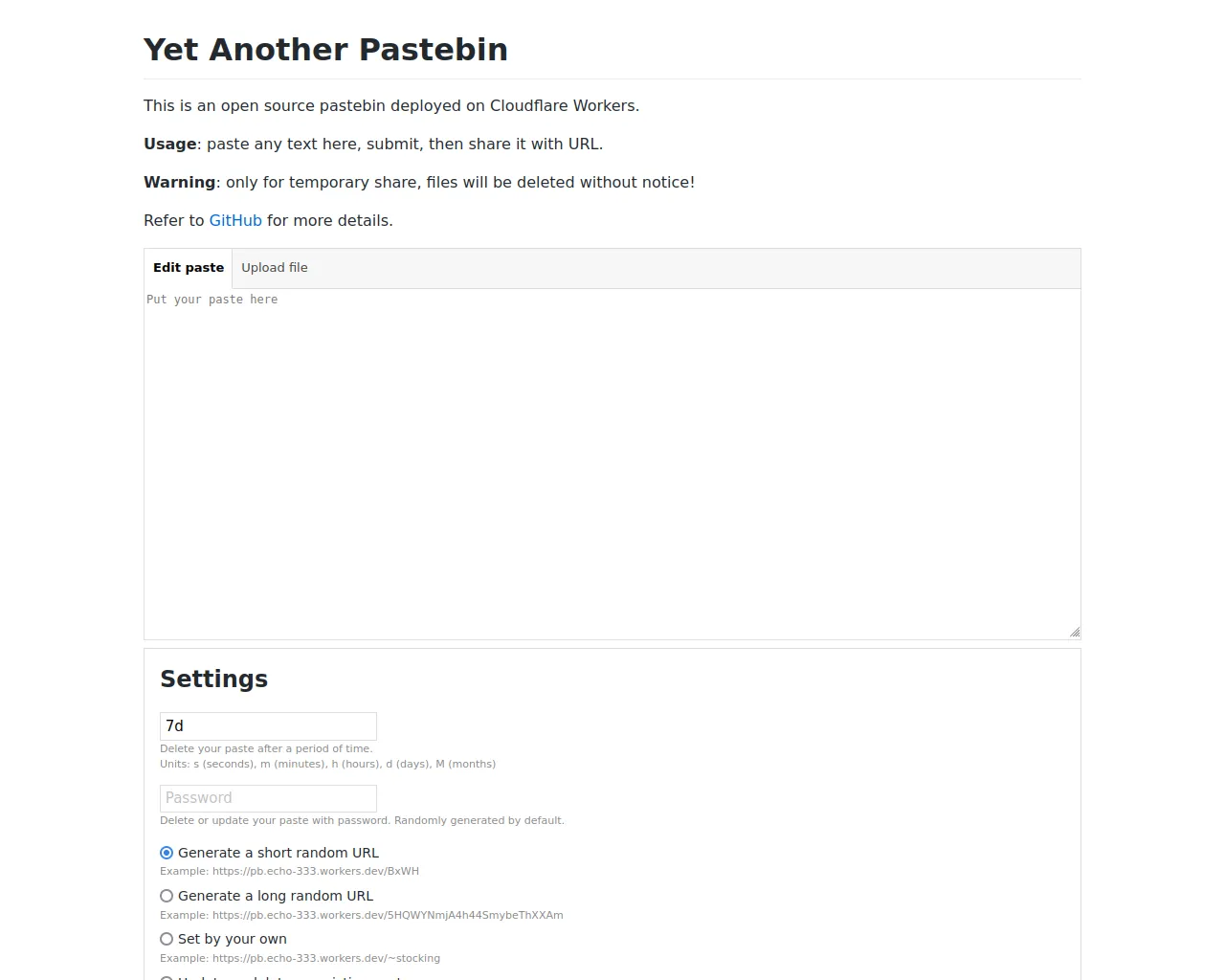Viewport: 1225px width, 980px height.
Task: Focus the 'Put your paste here' text area
Action: point(612,464)
